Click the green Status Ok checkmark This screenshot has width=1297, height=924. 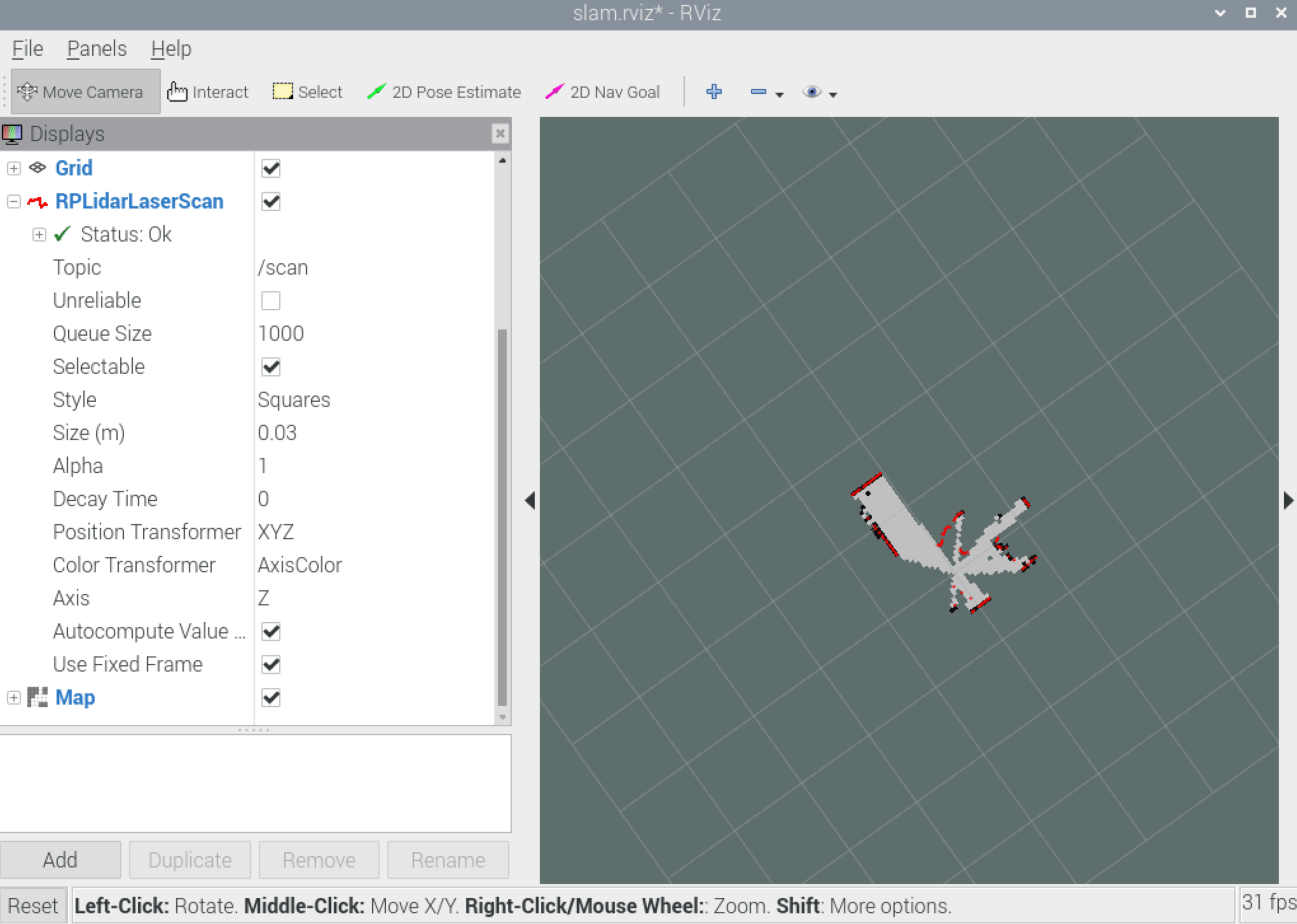(x=62, y=234)
